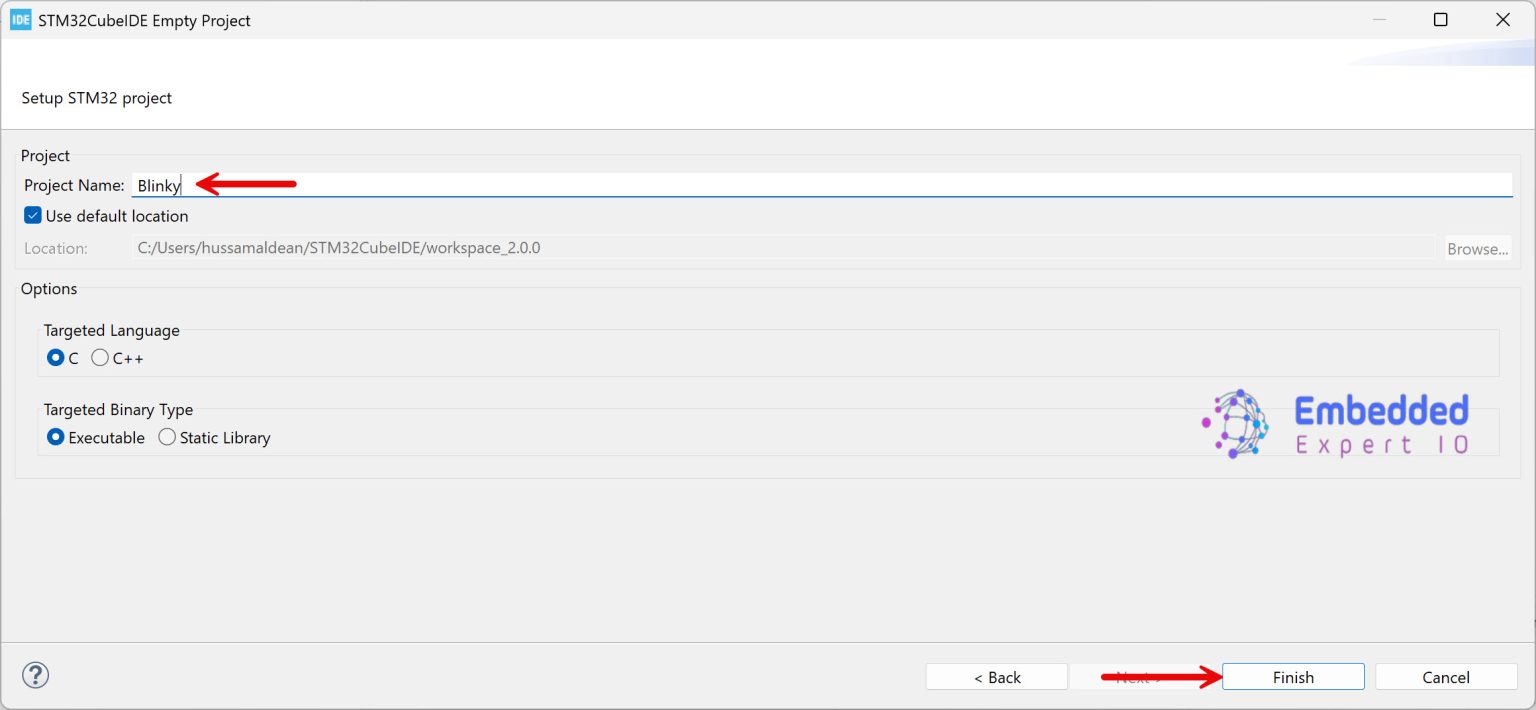
Task: Click the IDE icon in the title bar
Action: tap(20, 20)
